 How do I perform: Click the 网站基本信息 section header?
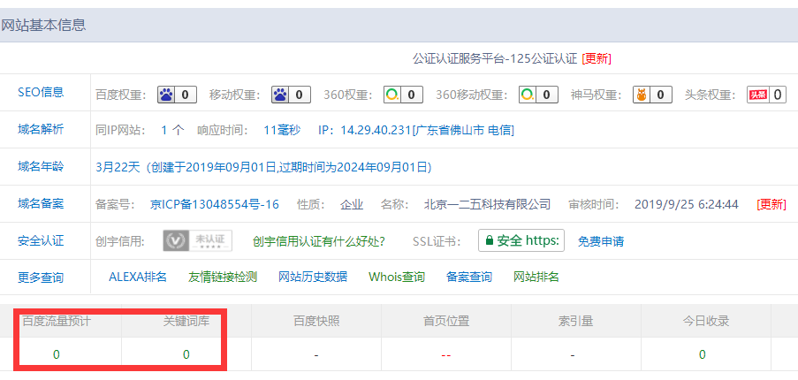click(x=43, y=25)
